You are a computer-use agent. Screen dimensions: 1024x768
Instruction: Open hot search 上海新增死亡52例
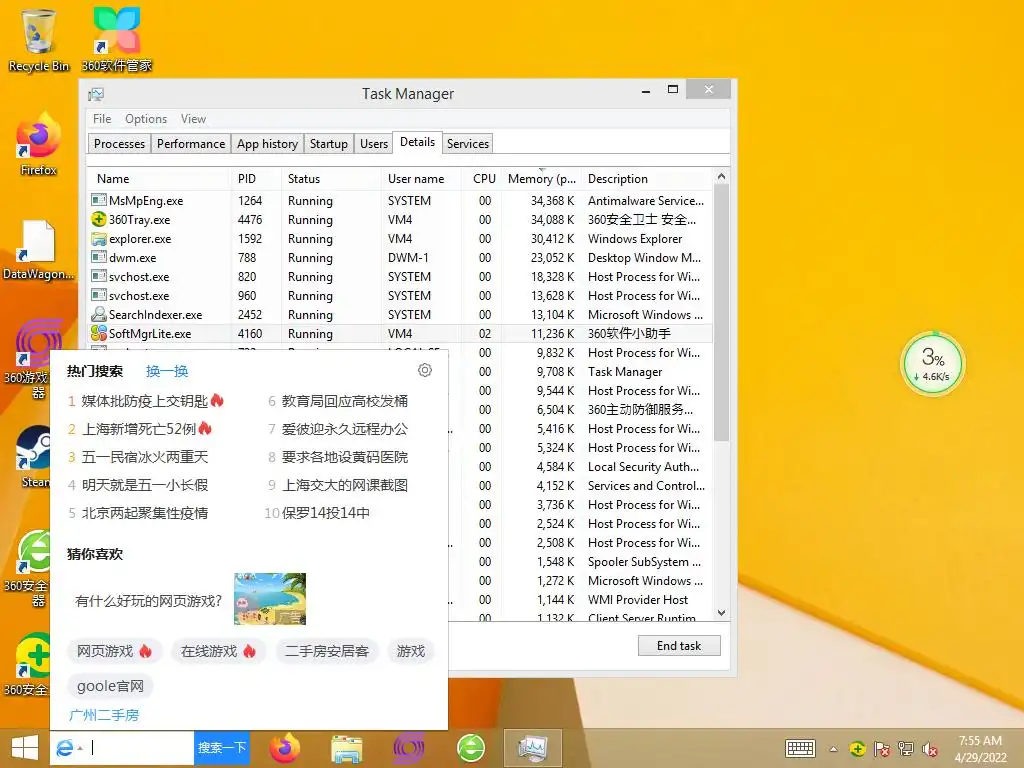(x=139, y=429)
